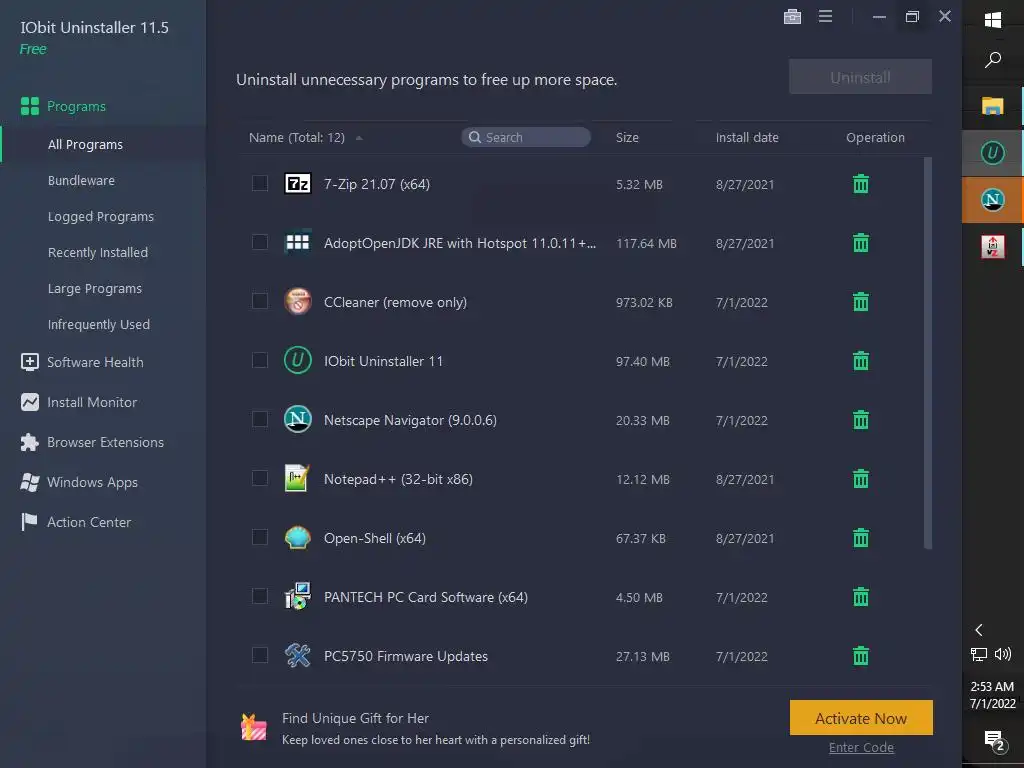Tick the CCleaner (remove only) checkbox
The image size is (1024, 768).
pyautogui.click(x=260, y=301)
